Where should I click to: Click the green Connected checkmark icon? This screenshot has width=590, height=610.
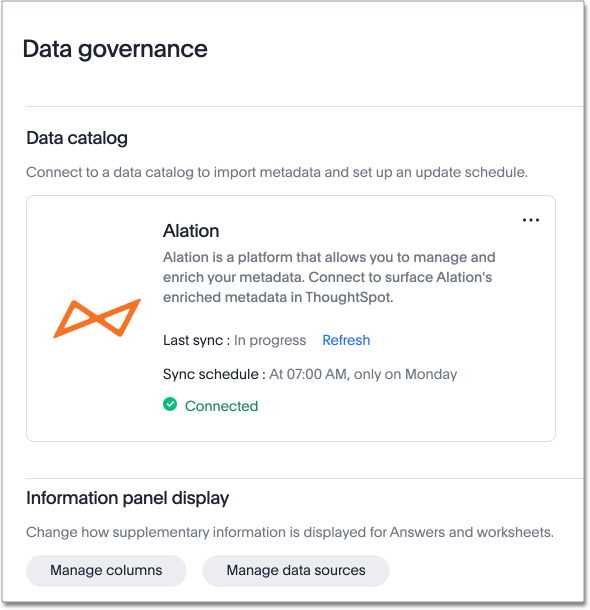[x=170, y=405]
